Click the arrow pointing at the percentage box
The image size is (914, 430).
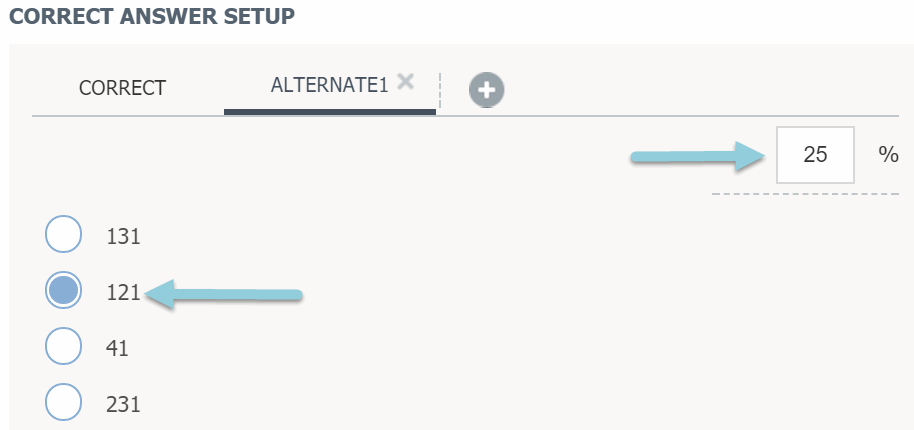(694, 156)
